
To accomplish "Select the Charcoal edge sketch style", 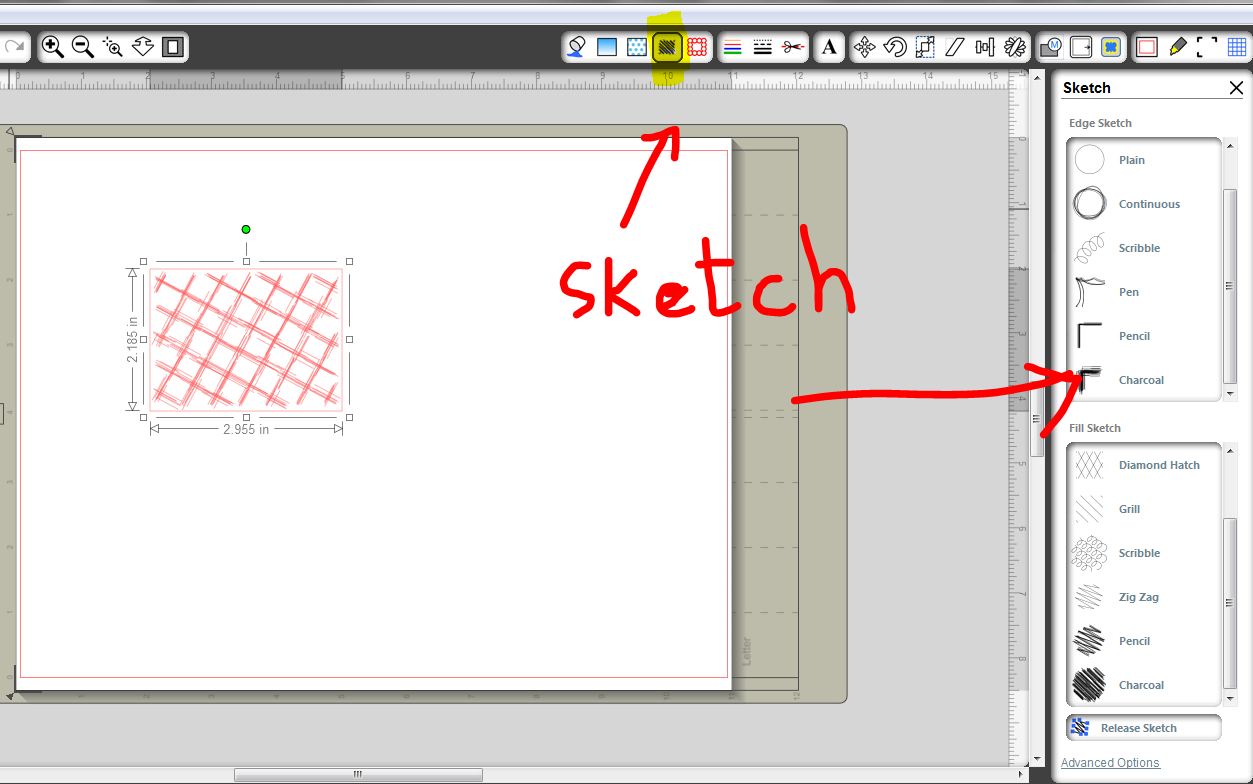I will tap(1140, 380).
